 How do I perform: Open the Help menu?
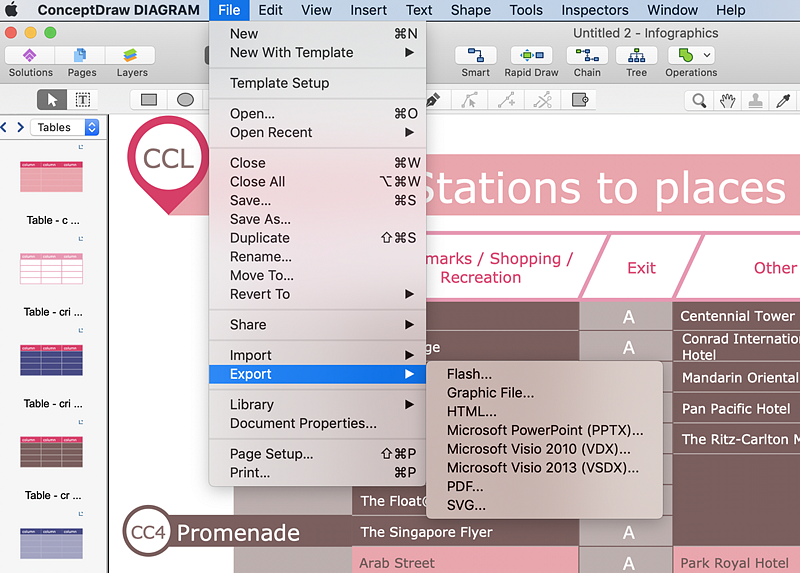click(x=731, y=10)
